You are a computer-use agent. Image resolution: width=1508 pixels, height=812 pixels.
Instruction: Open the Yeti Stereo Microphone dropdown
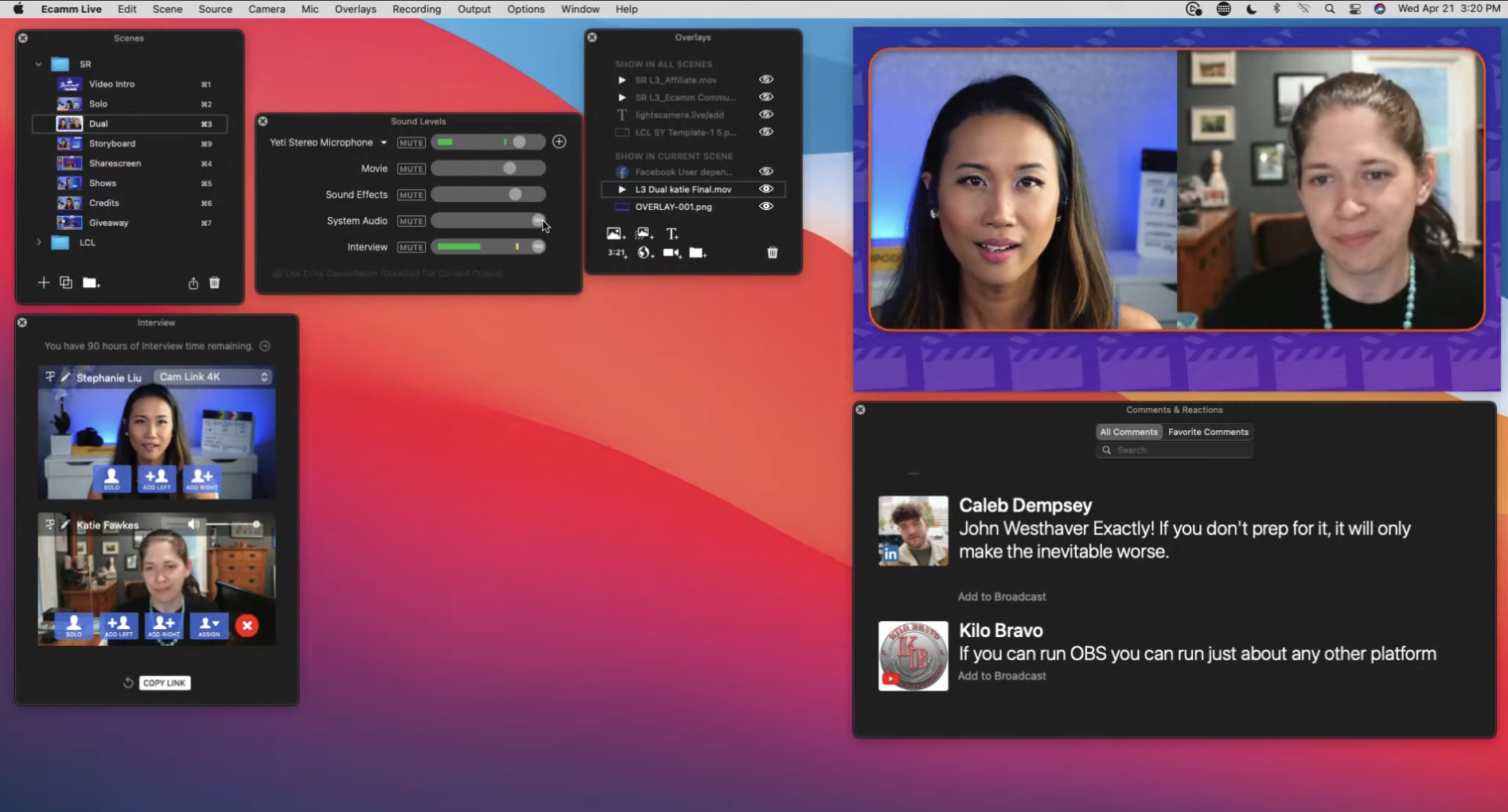pos(384,142)
